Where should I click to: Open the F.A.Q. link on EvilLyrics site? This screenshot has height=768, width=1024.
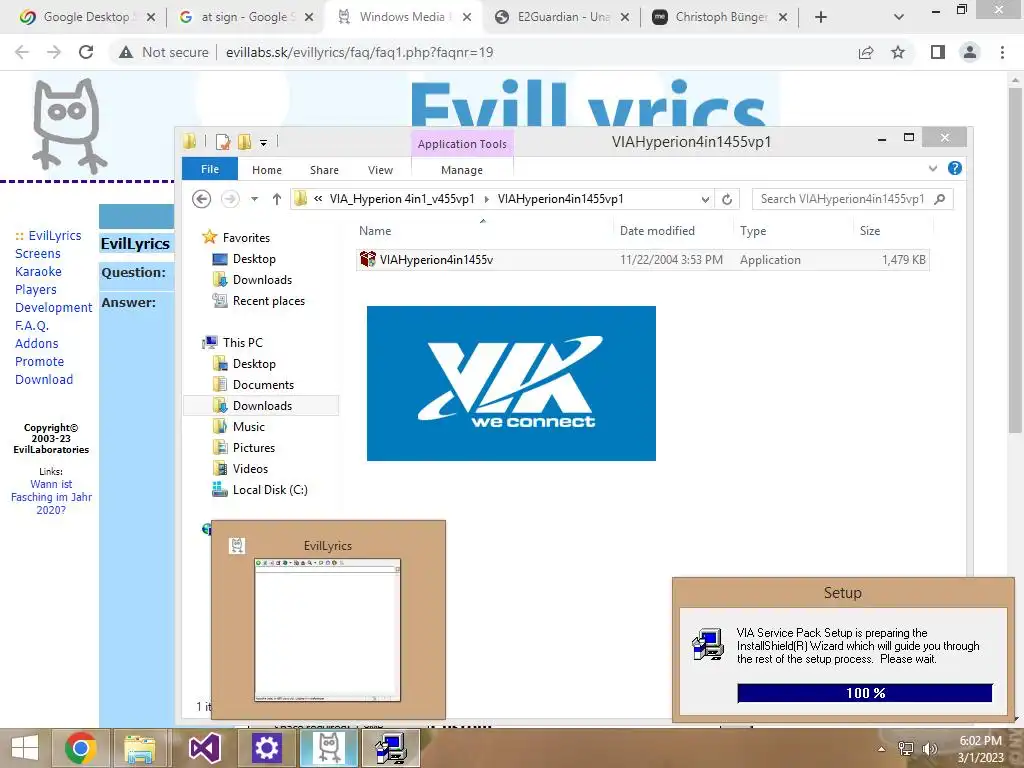[x=31, y=325]
